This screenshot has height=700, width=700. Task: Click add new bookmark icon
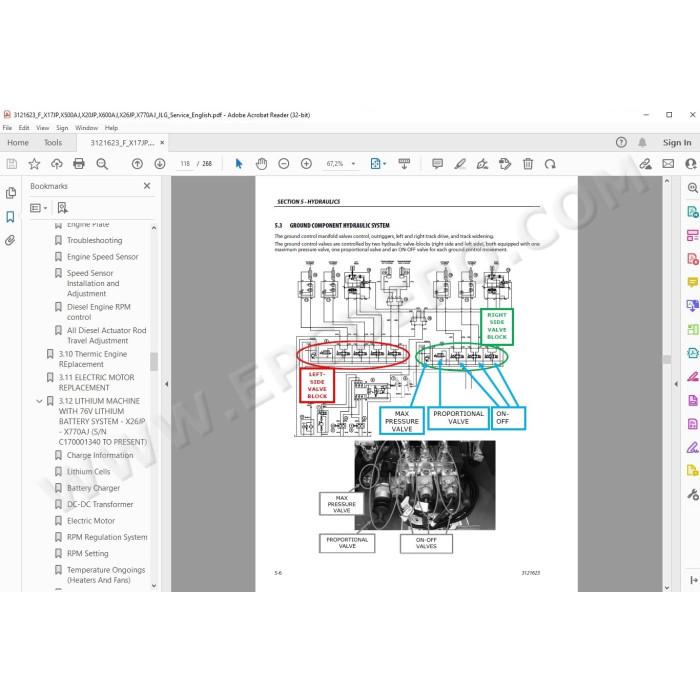pos(62,208)
